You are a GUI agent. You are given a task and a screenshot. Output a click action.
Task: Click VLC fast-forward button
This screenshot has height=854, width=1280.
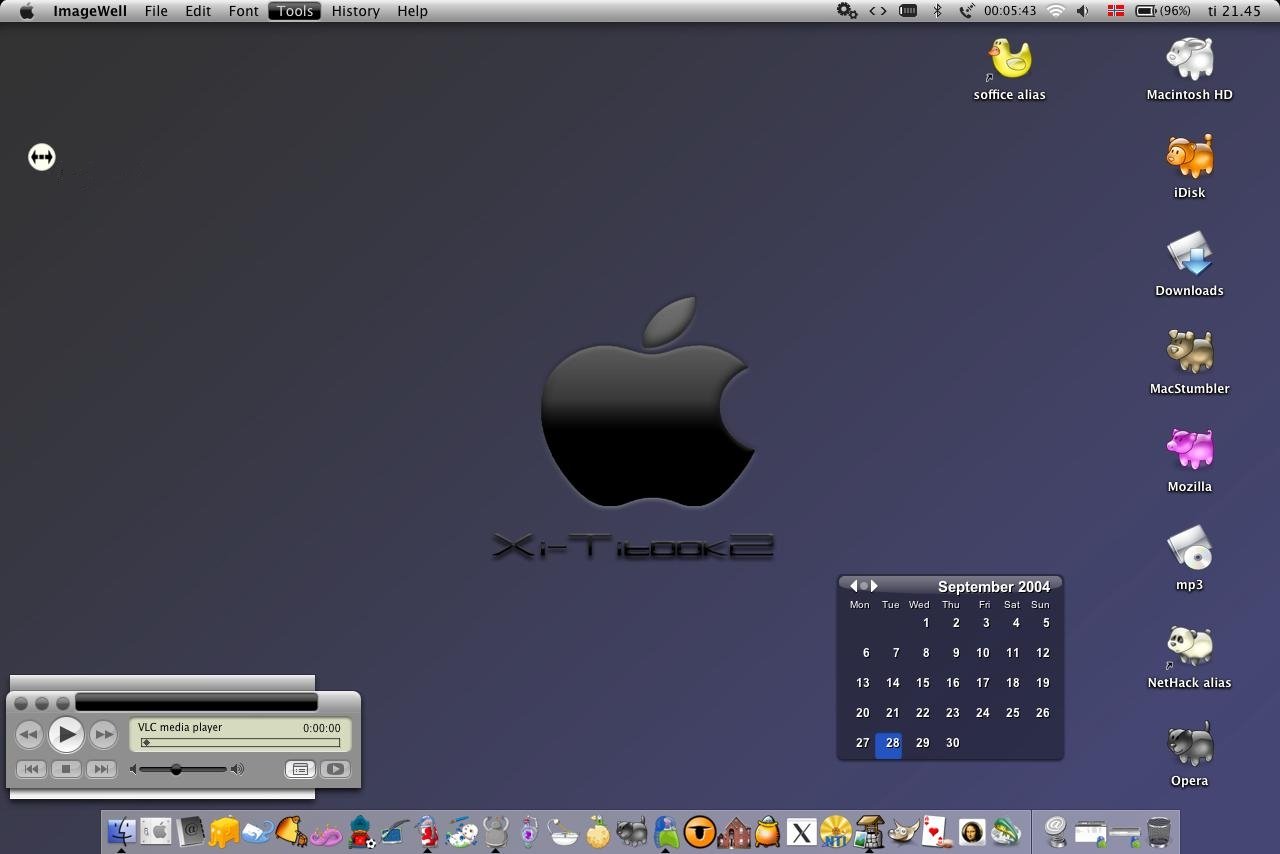coord(103,735)
